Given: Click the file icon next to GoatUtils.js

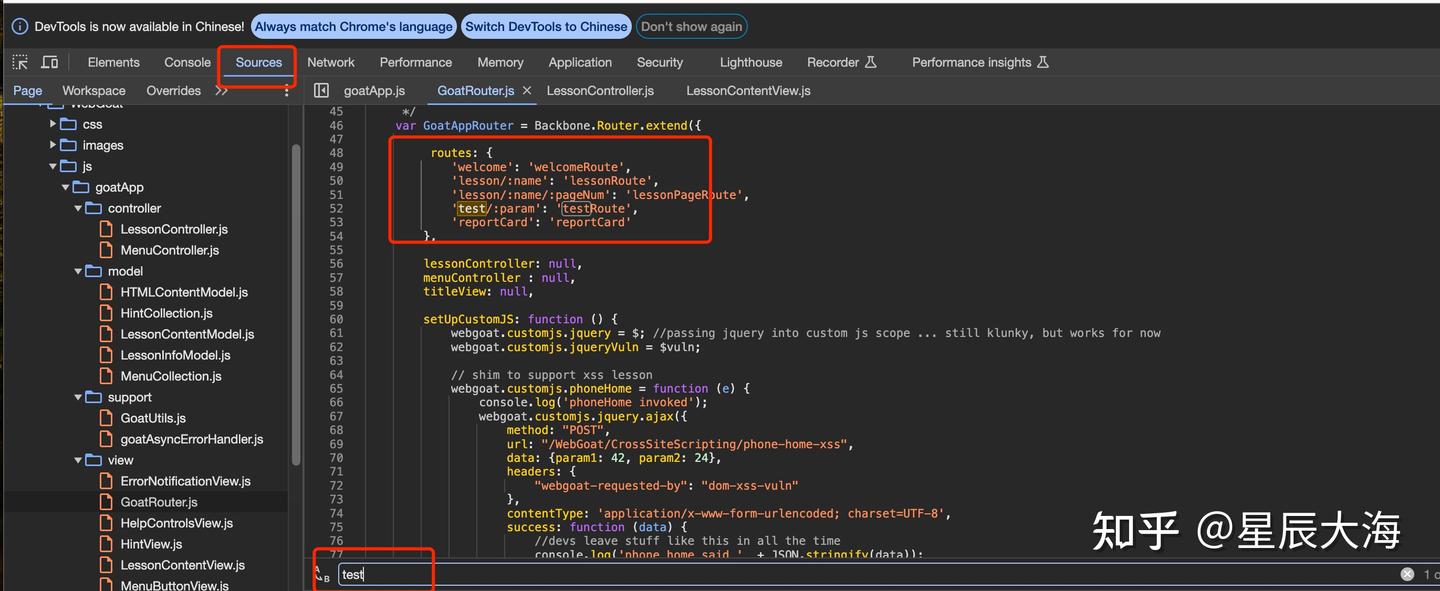Looking at the screenshot, I should 108,417.
